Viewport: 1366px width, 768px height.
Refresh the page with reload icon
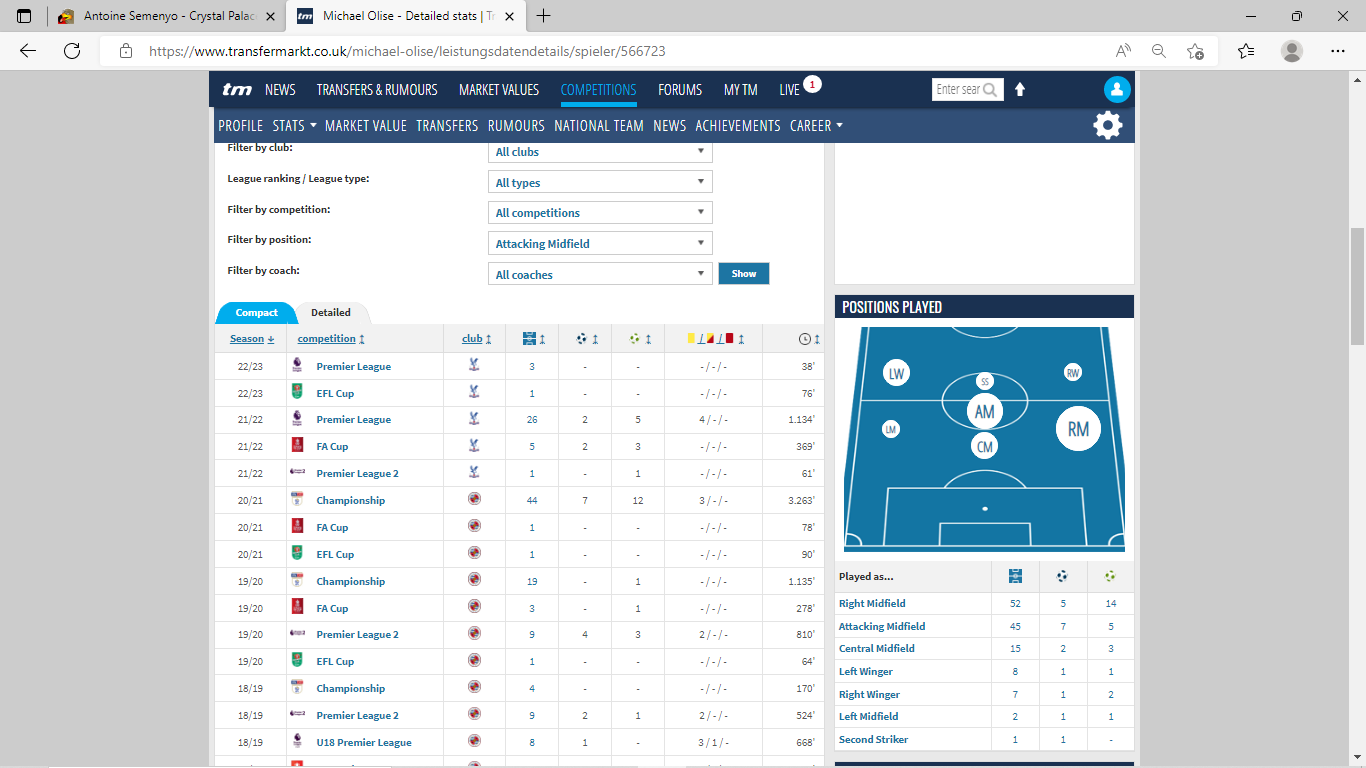pos(72,51)
